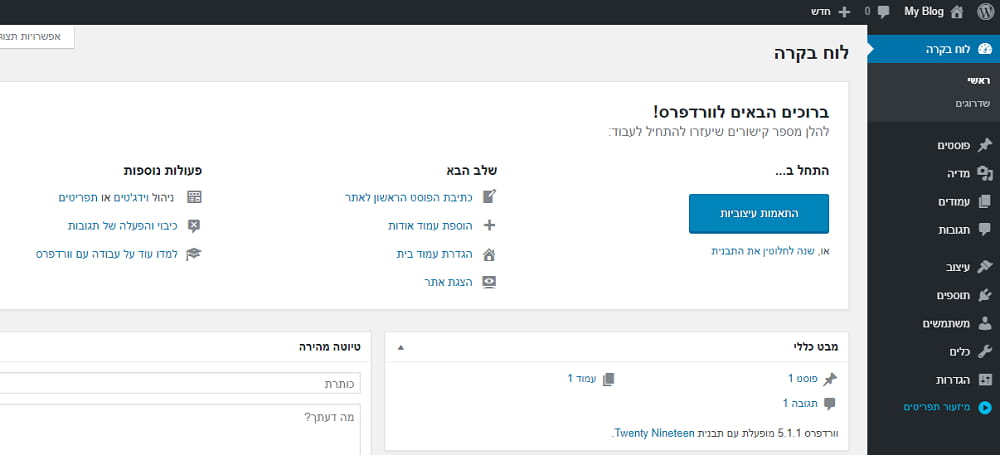Collapse the מבט כללי widget with arrow
This screenshot has width=1000, height=455.
coord(401,348)
